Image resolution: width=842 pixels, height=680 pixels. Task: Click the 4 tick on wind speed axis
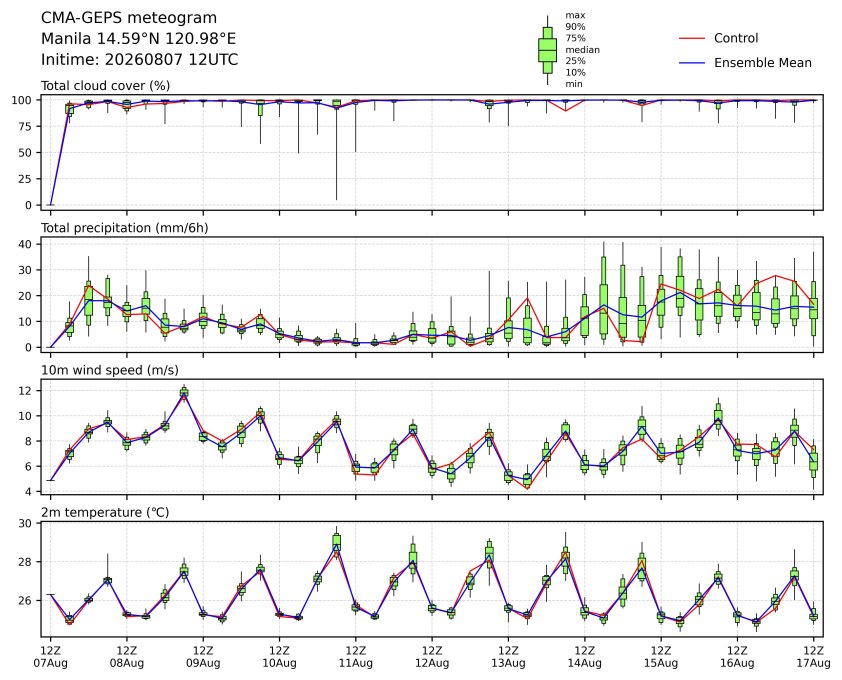(29, 491)
